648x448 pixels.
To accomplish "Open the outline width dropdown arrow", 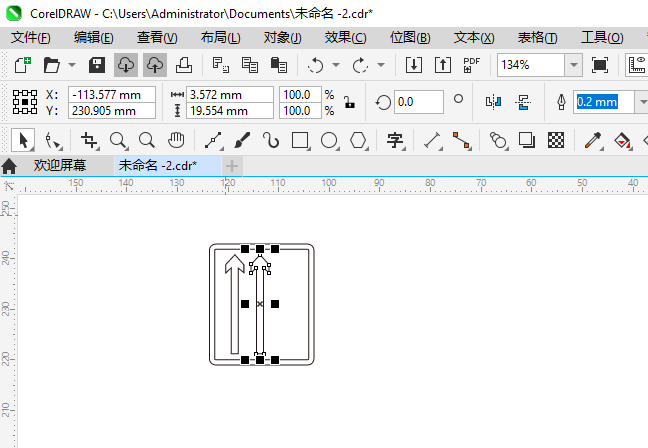I will click(x=643, y=102).
